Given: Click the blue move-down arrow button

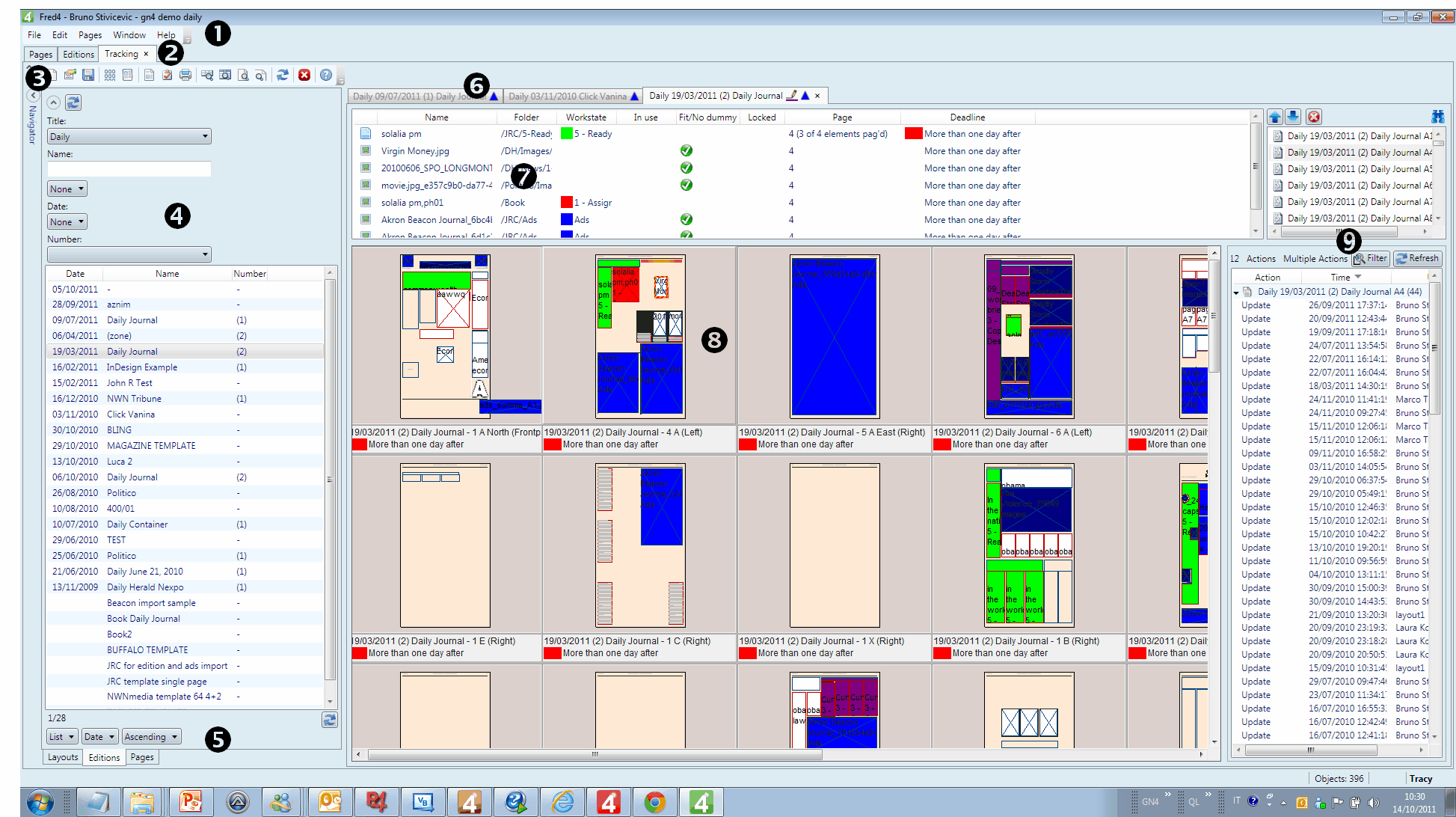Looking at the screenshot, I should tap(1293, 117).
